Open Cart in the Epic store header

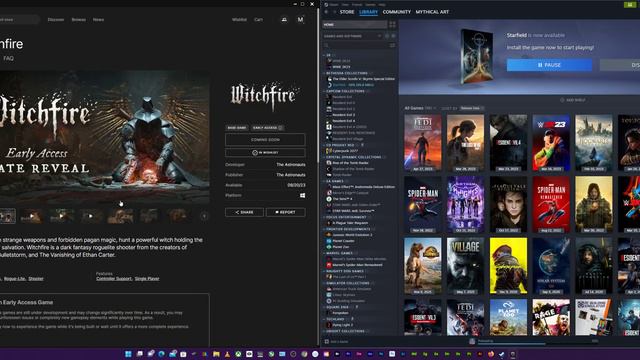258,20
